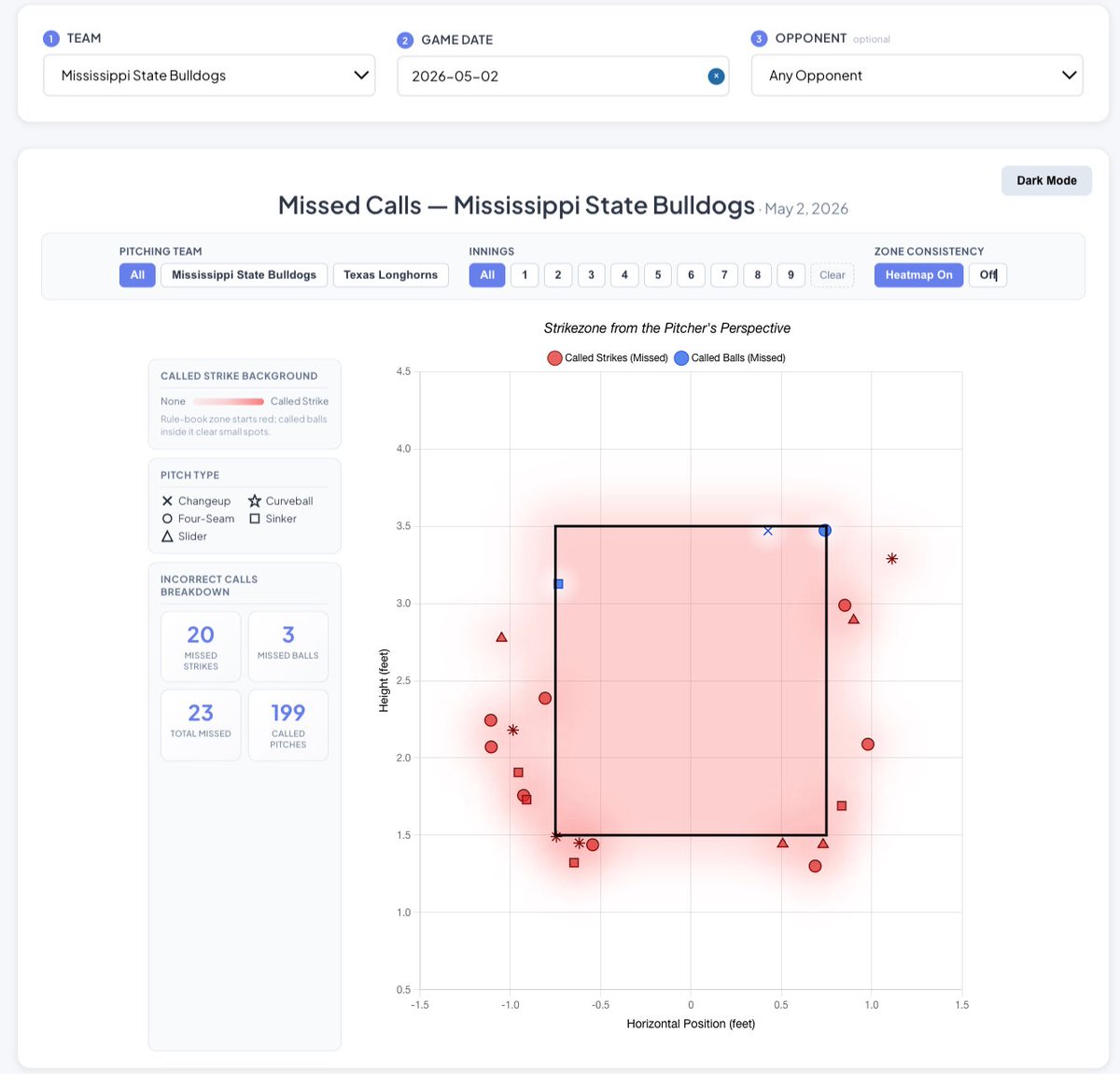
Task: Click the Slider triangle legend icon
Action: 167,537
